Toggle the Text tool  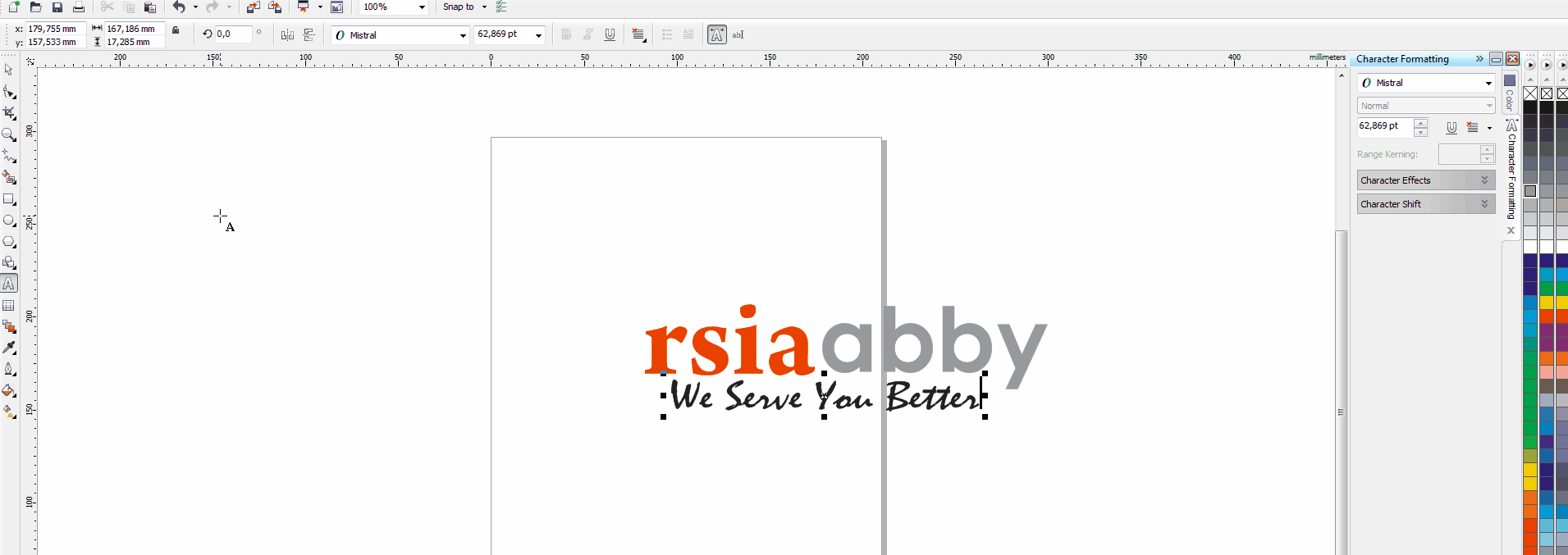tap(9, 284)
